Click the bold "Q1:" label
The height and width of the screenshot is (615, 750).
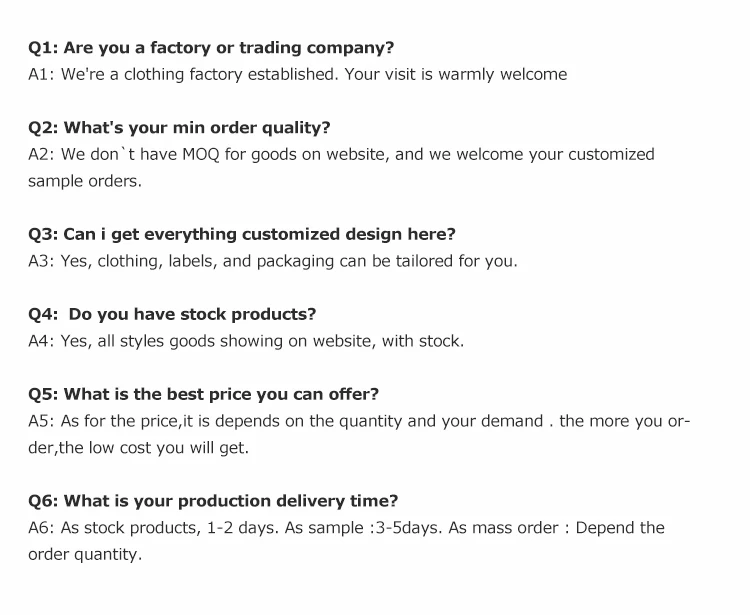click(43, 47)
